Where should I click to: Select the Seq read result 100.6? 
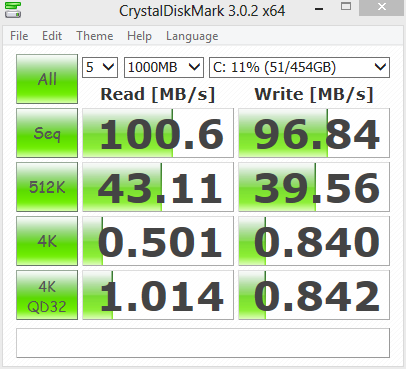pos(158,133)
